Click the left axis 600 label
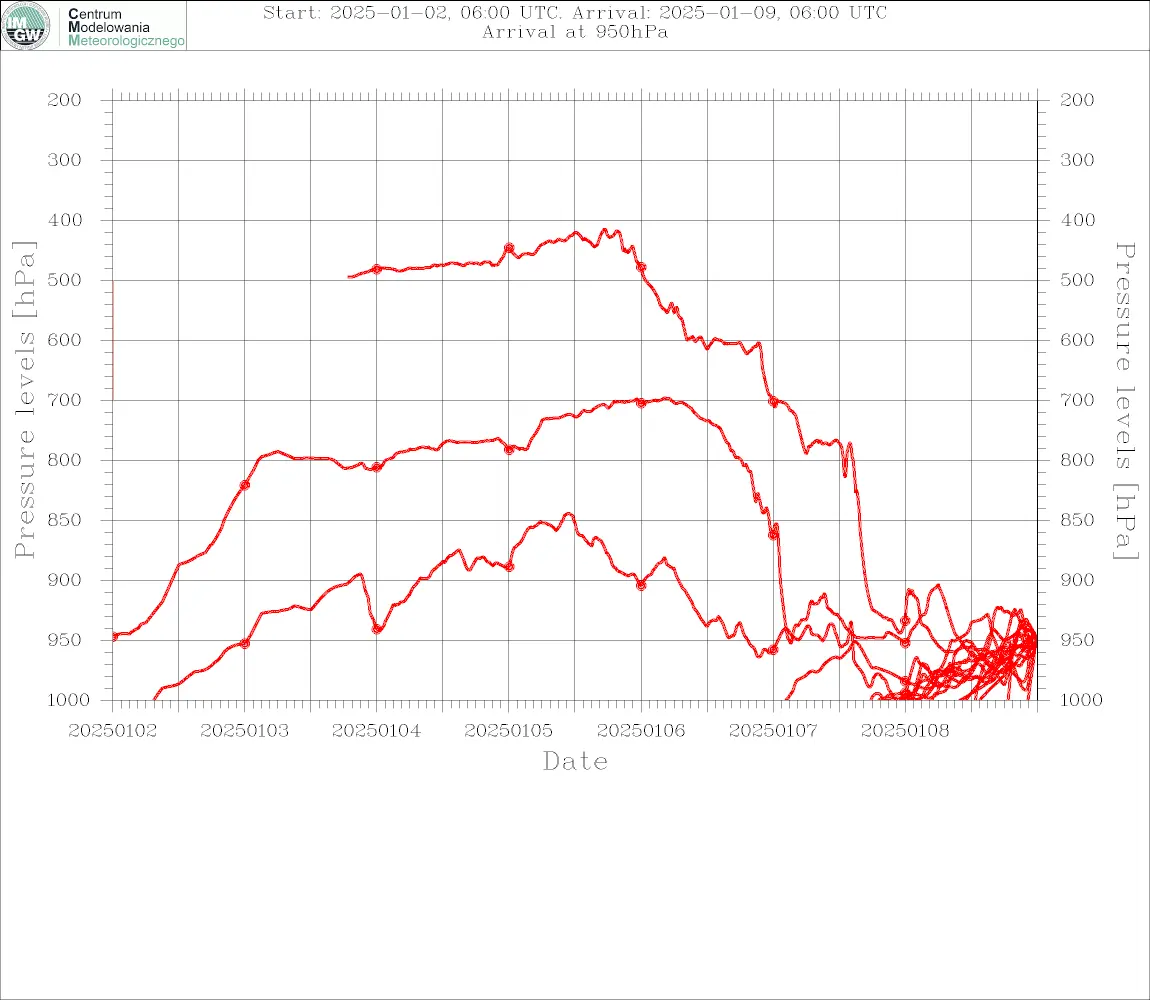The height and width of the screenshot is (1000, 1150). (x=64, y=340)
